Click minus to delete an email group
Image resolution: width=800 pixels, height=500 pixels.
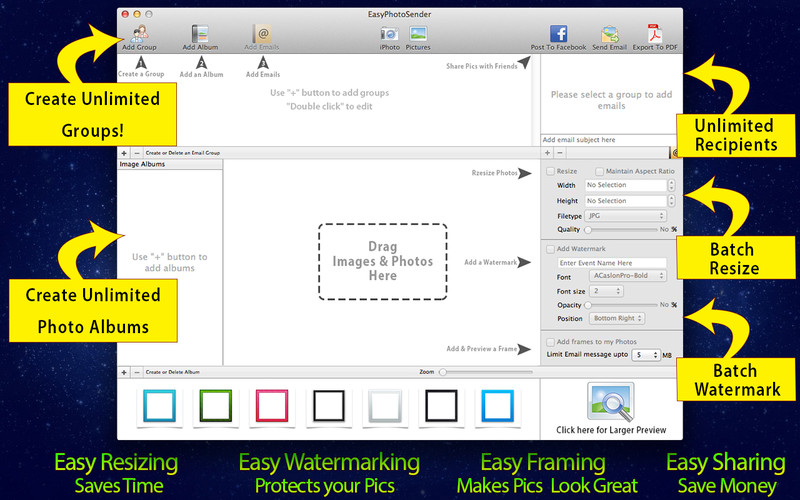[137, 153]
